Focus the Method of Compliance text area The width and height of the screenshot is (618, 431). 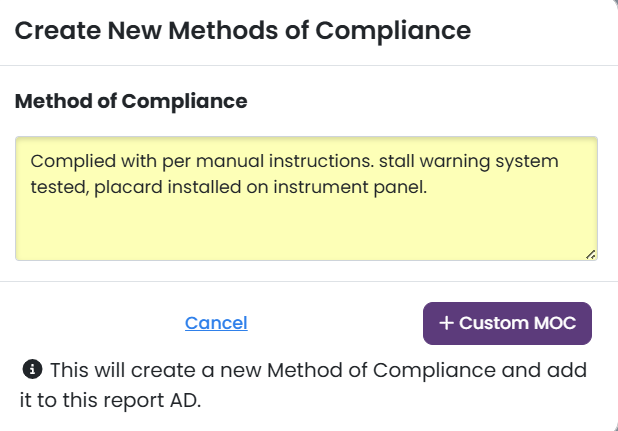point(306,198)
